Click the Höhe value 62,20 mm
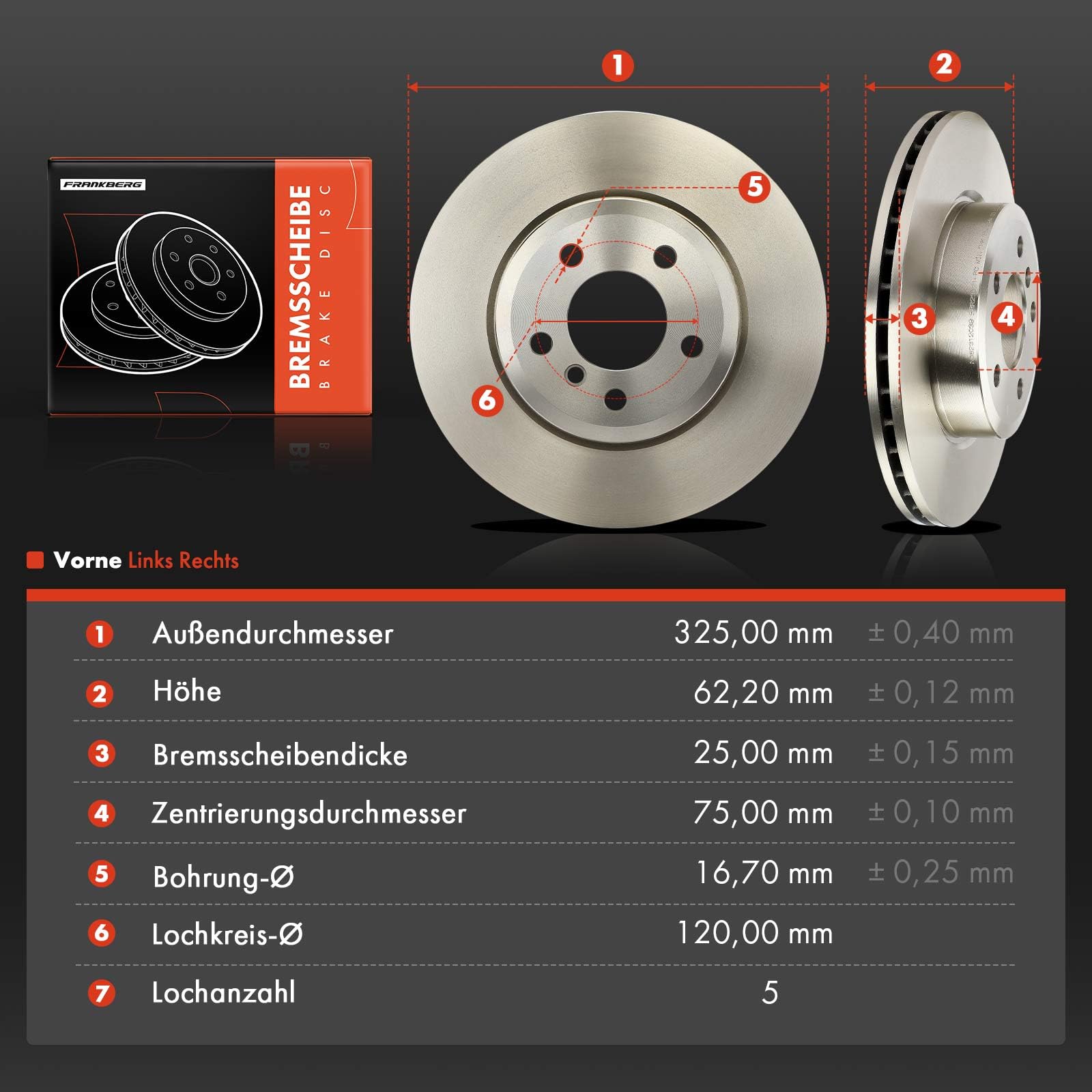Image resolution: width=1092 pixels, height=1092 pixels. click(x=763, y=693)
